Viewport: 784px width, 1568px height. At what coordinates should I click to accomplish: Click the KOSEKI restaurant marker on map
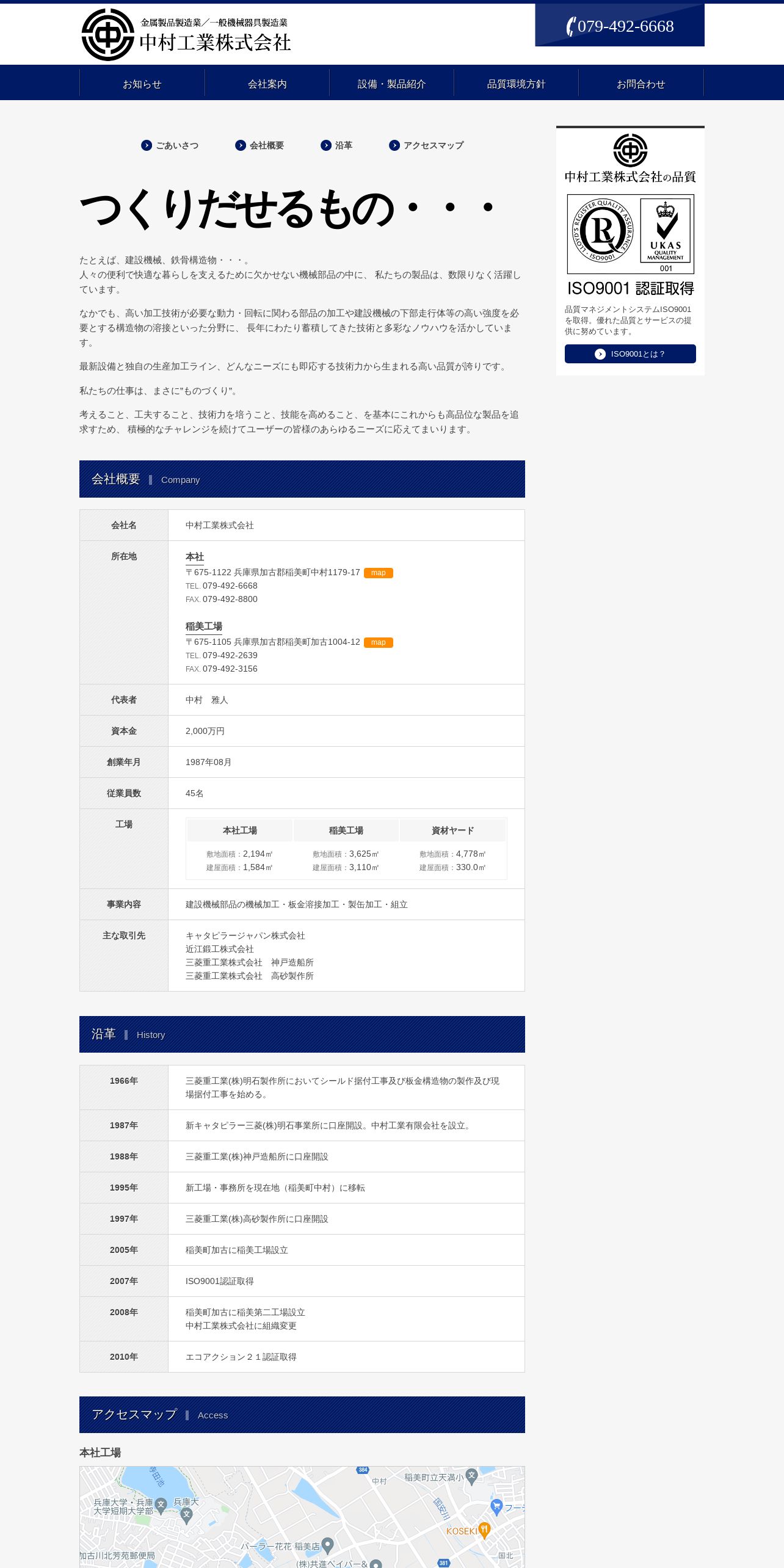coord(485,1531)
